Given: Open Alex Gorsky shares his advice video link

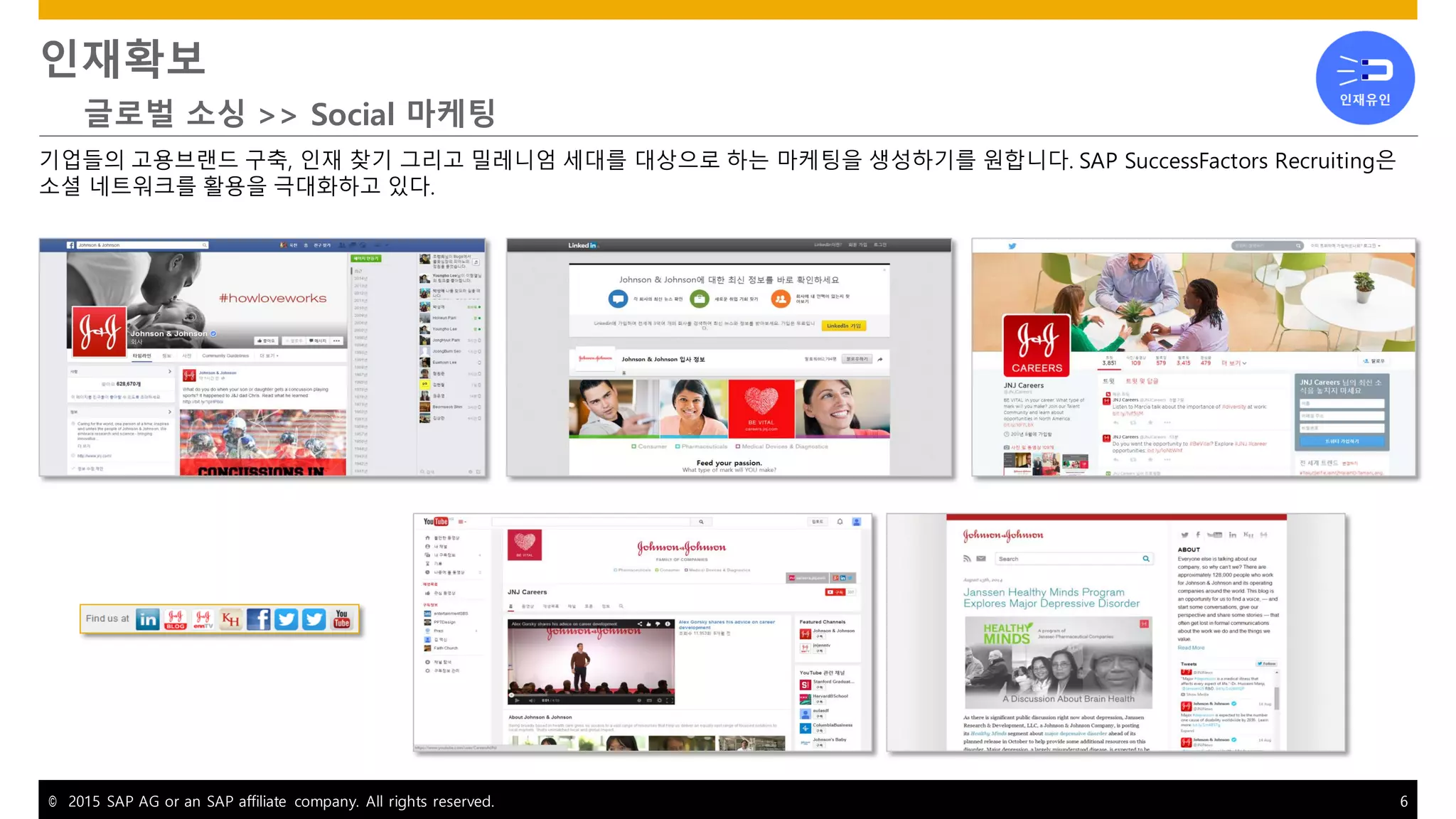Looking at the screenshot, I should 727,625.
